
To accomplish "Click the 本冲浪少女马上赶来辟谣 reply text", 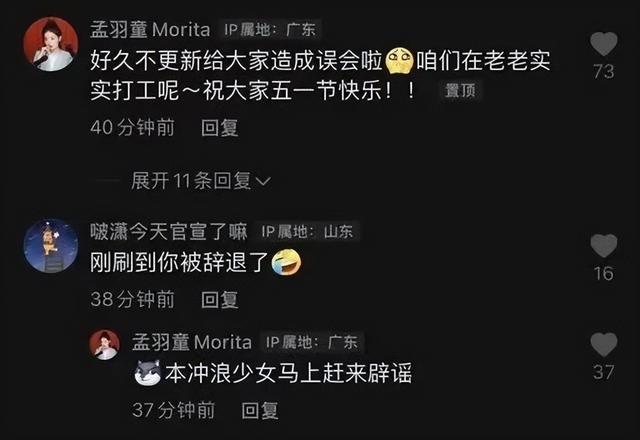I will [288, 373].
